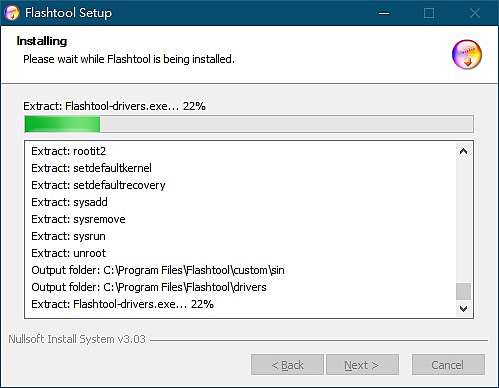The width and height of the screenshot is (499, 388).
Task: Click the green installation progress bar
Action: pos(249,124)
